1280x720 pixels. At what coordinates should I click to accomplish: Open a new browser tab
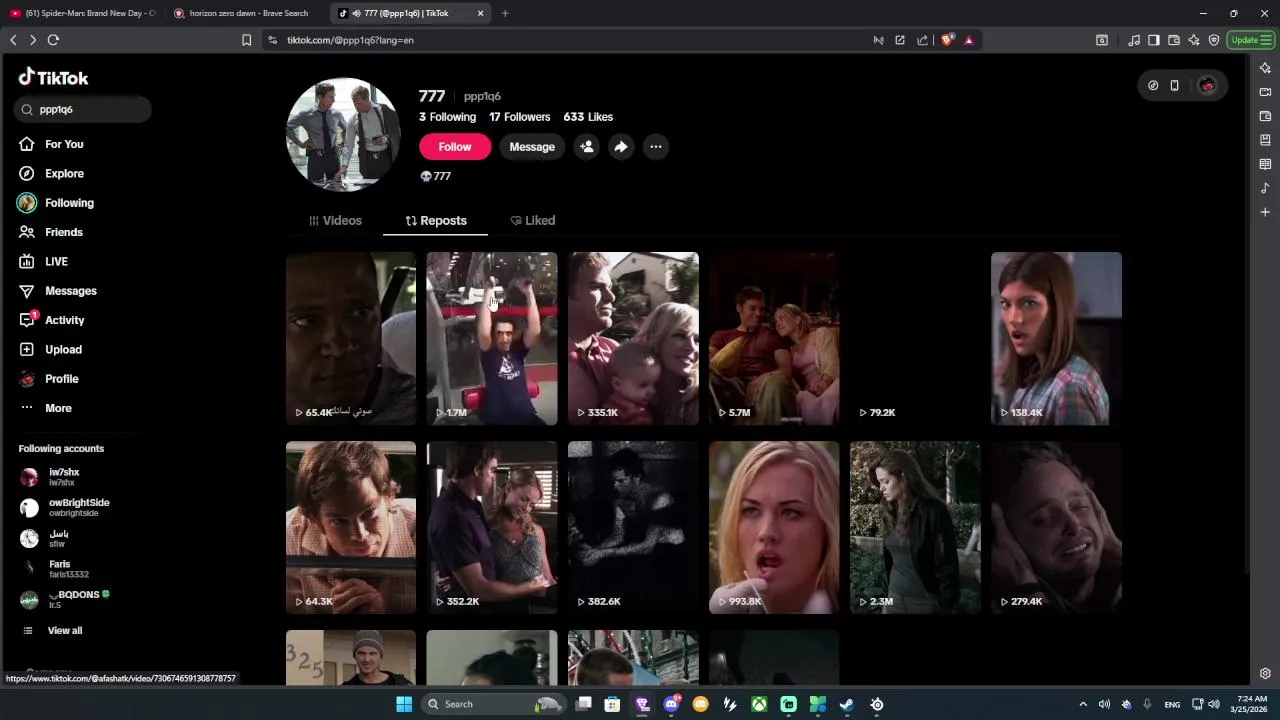point(505,13)
